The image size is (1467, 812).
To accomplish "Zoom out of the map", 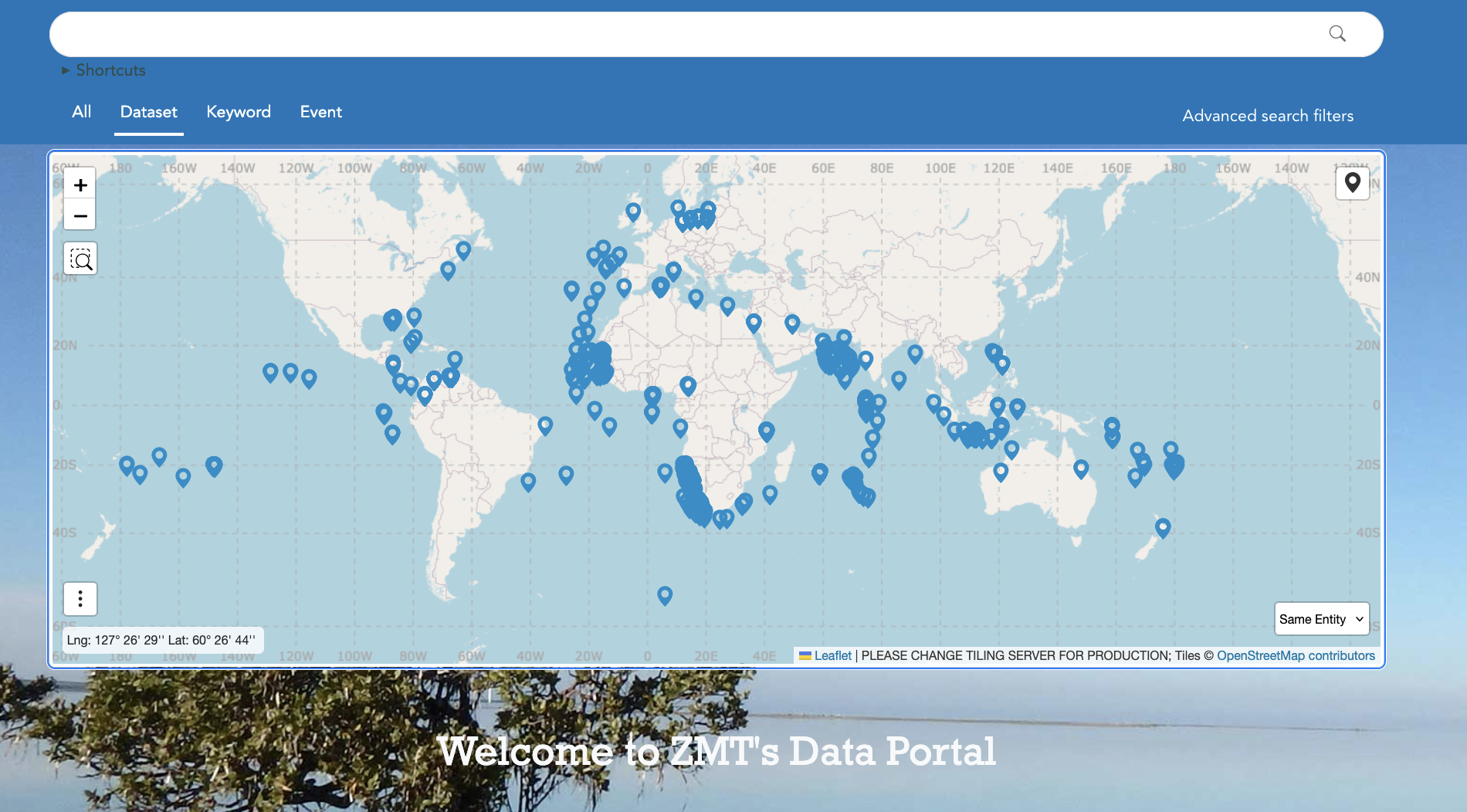I will tap(80, 216).
